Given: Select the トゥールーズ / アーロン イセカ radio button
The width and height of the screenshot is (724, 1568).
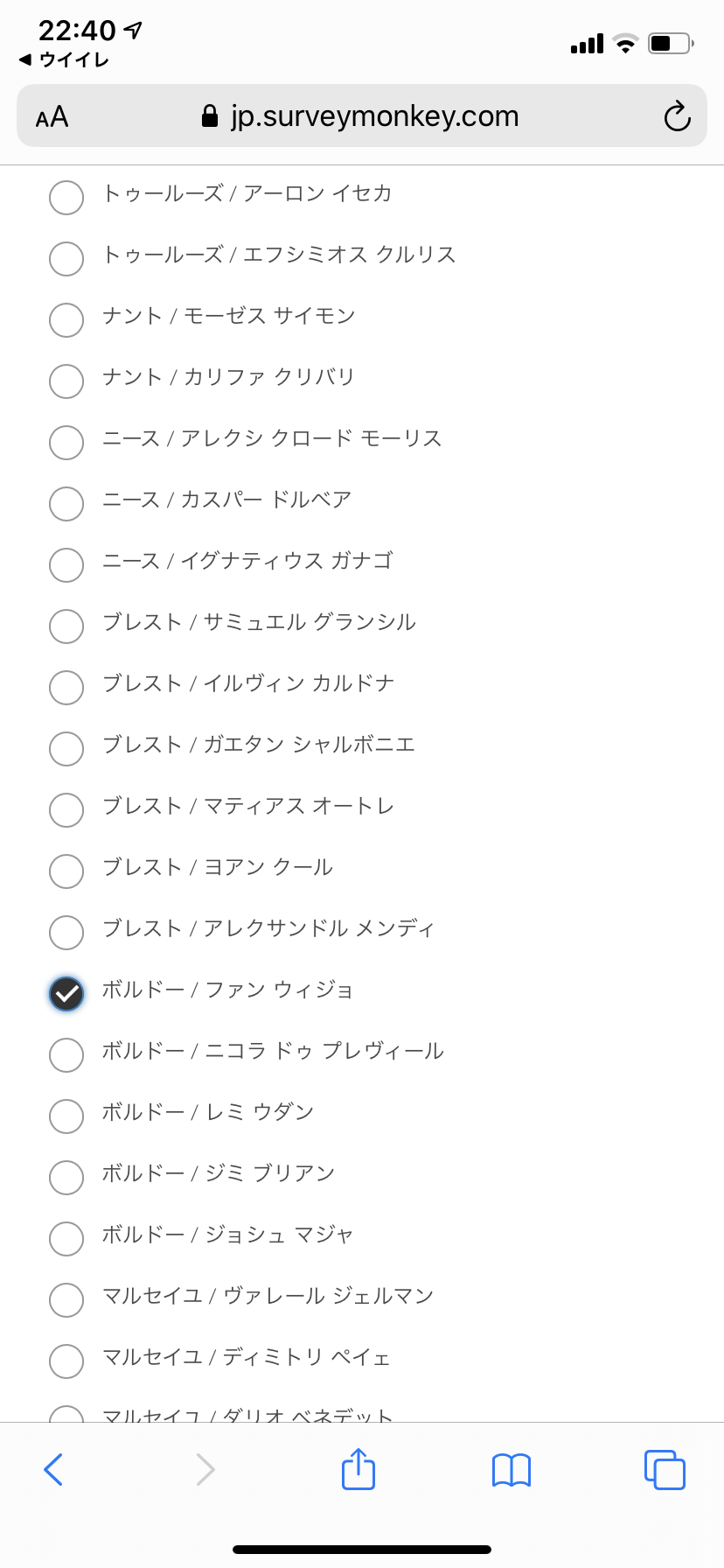Looking at the screenshot, I should [66, 197].
